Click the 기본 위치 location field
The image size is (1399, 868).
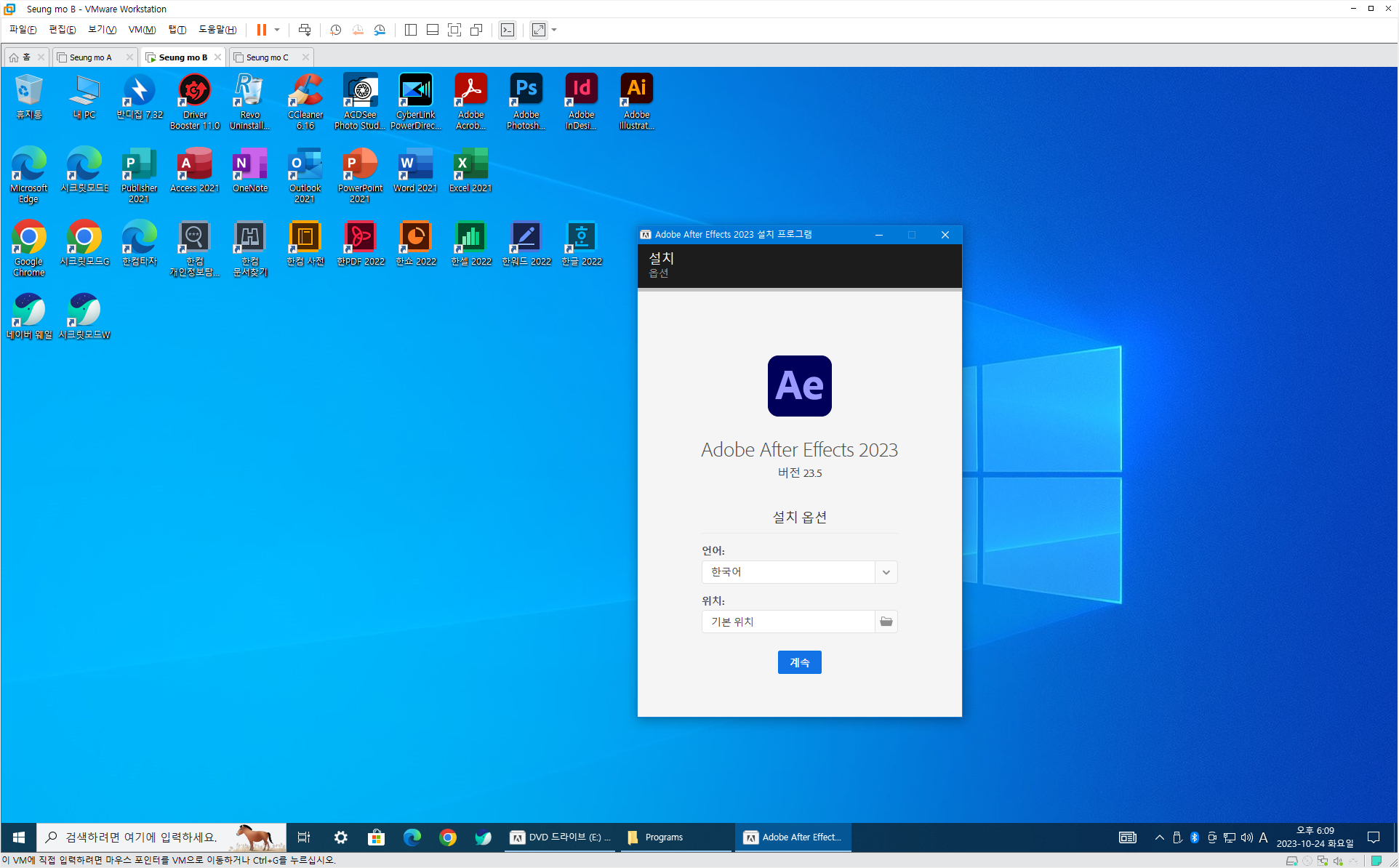pyautogui.click(x=787, y=622)
